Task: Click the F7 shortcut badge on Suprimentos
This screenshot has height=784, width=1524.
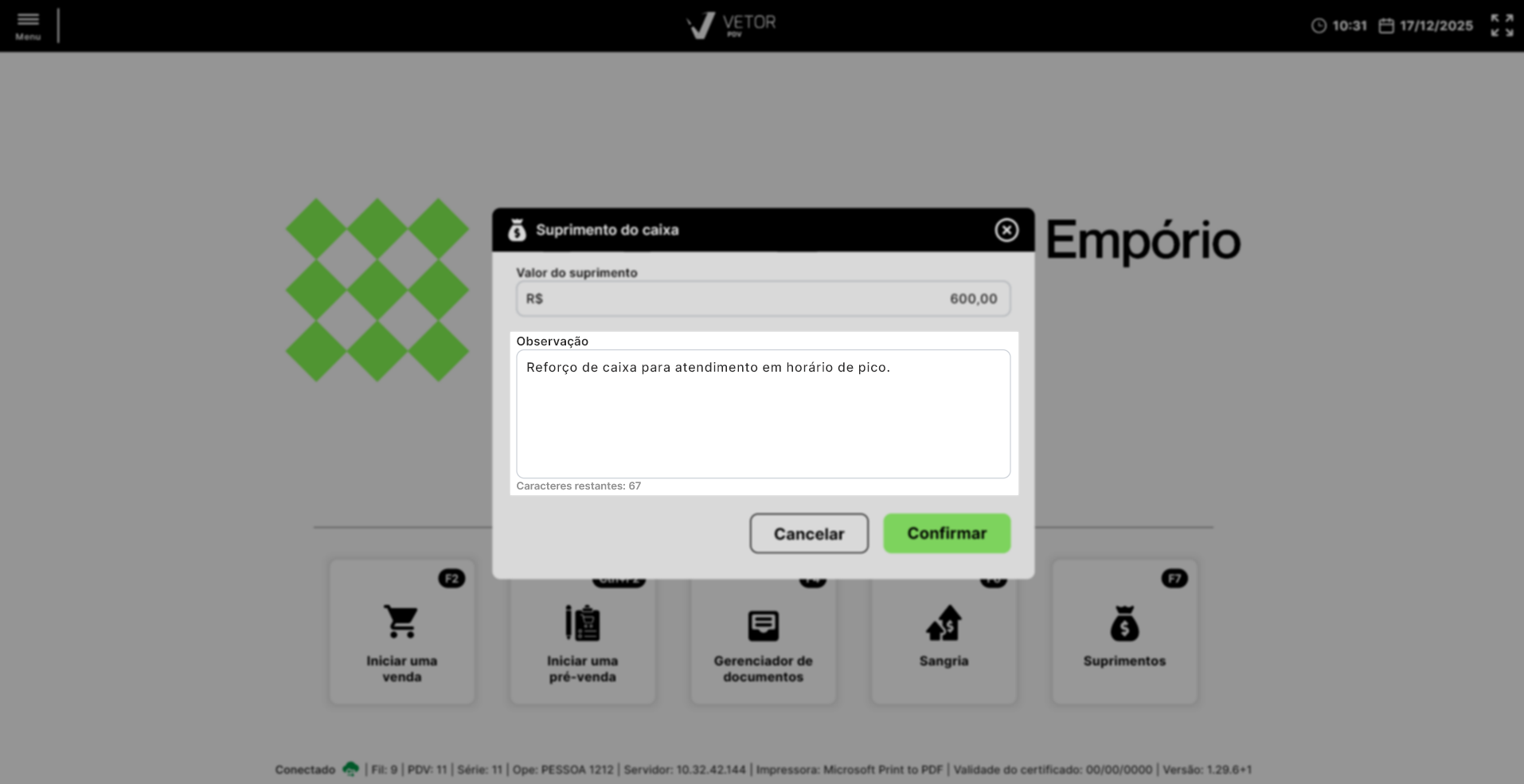Action: pyautogui.click(x=1174, y=579)
